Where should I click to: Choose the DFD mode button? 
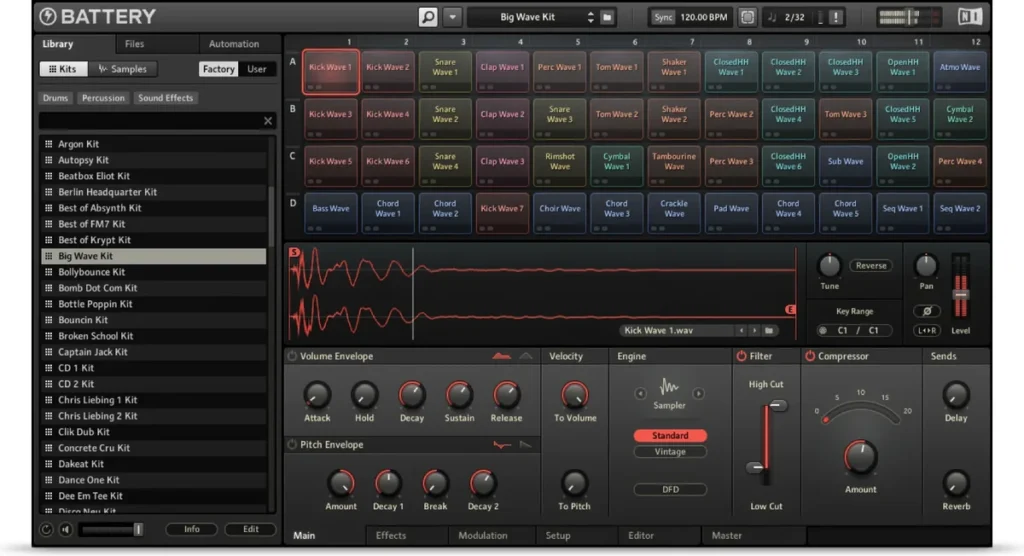pos(670,489)
